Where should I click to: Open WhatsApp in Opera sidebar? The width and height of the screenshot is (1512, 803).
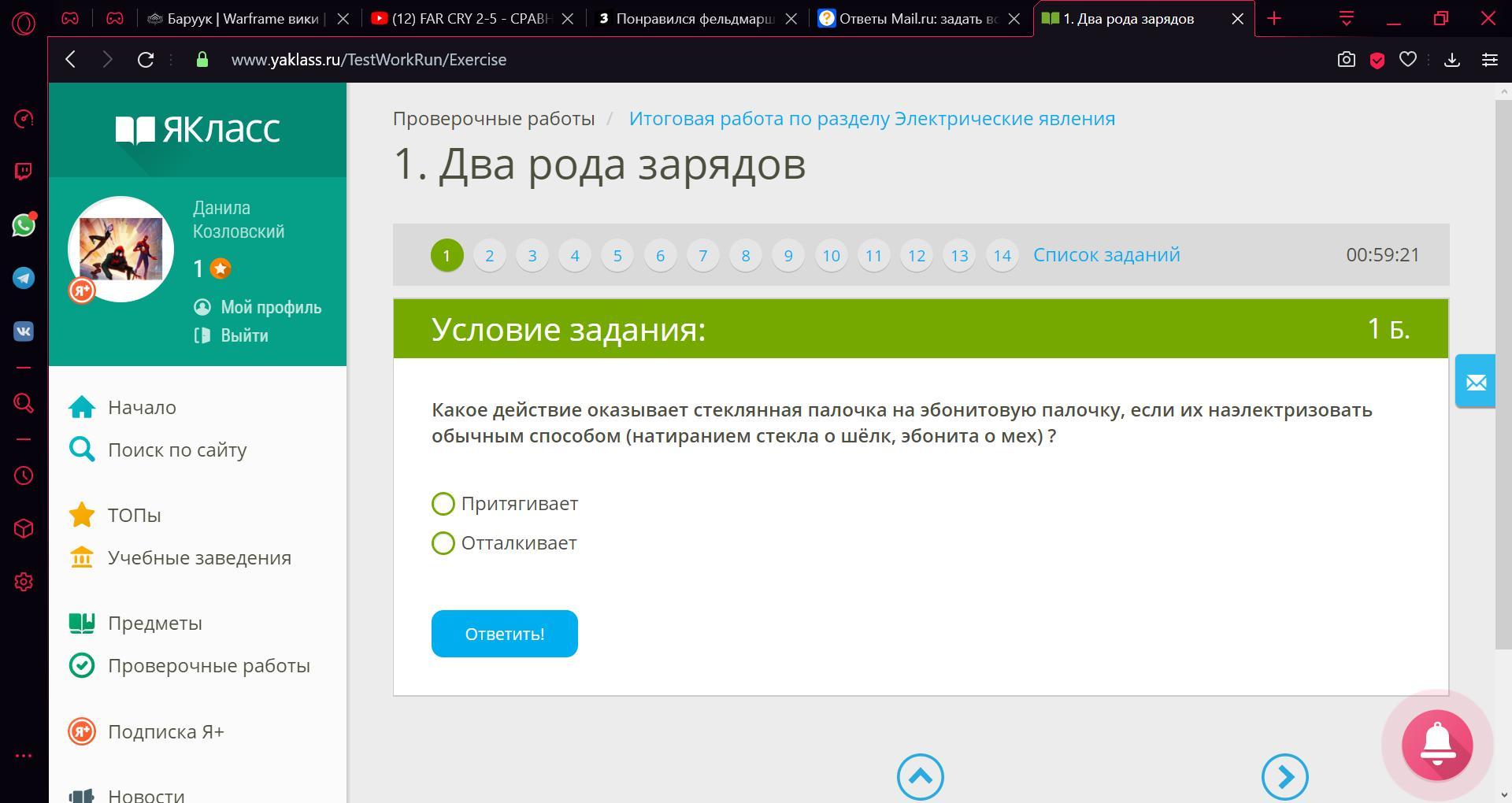point(24,225)
